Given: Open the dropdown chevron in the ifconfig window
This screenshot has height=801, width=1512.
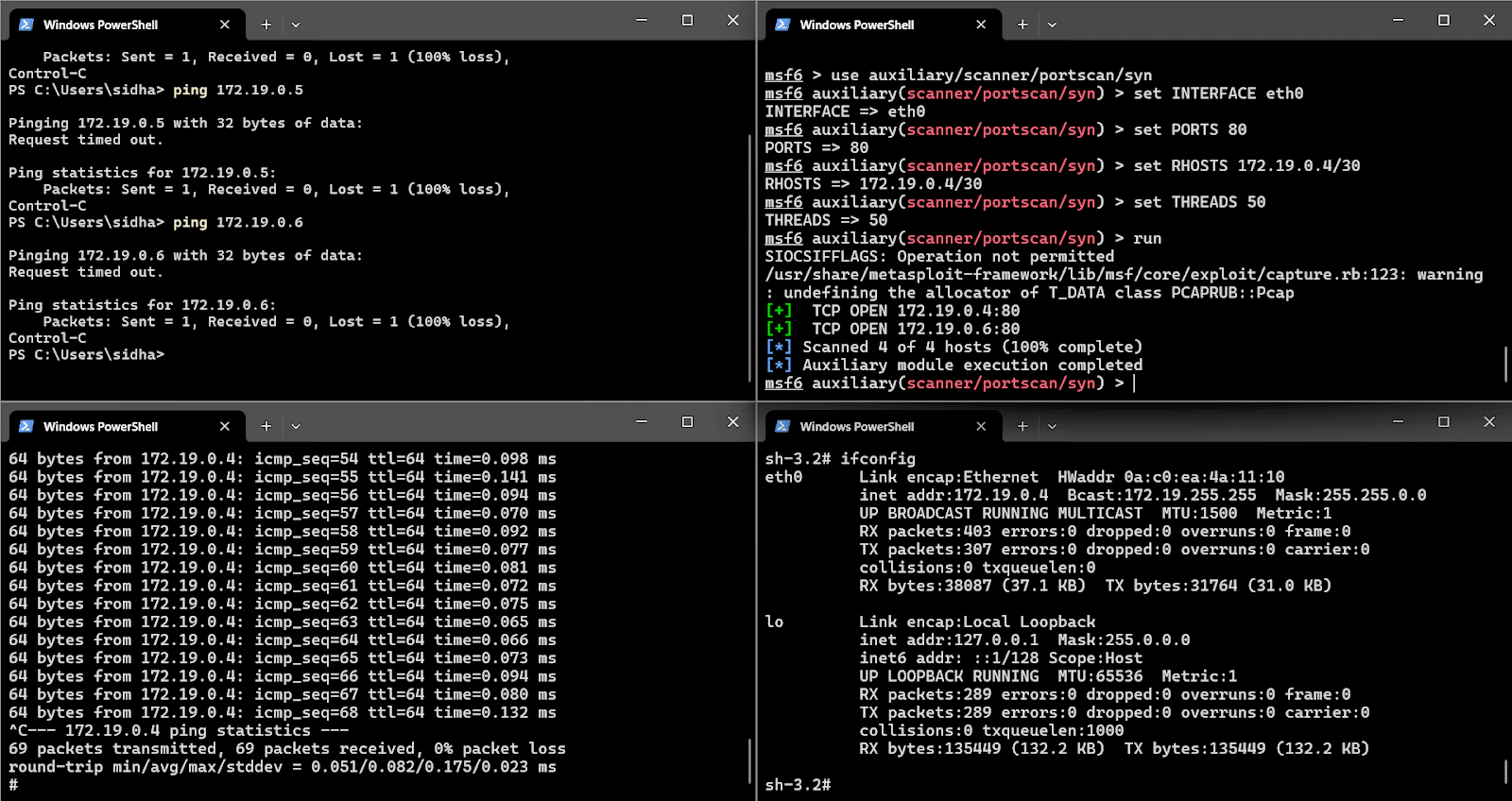Looking at the screenshot, I should point(1052,426).
